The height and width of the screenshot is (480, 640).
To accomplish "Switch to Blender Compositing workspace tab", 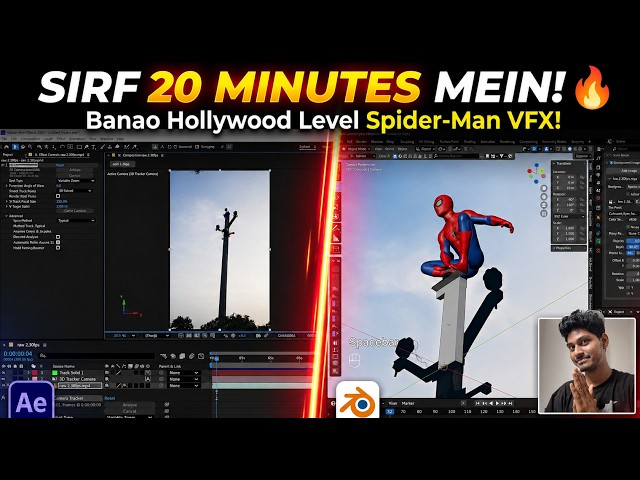I will (x=527, y=142).
